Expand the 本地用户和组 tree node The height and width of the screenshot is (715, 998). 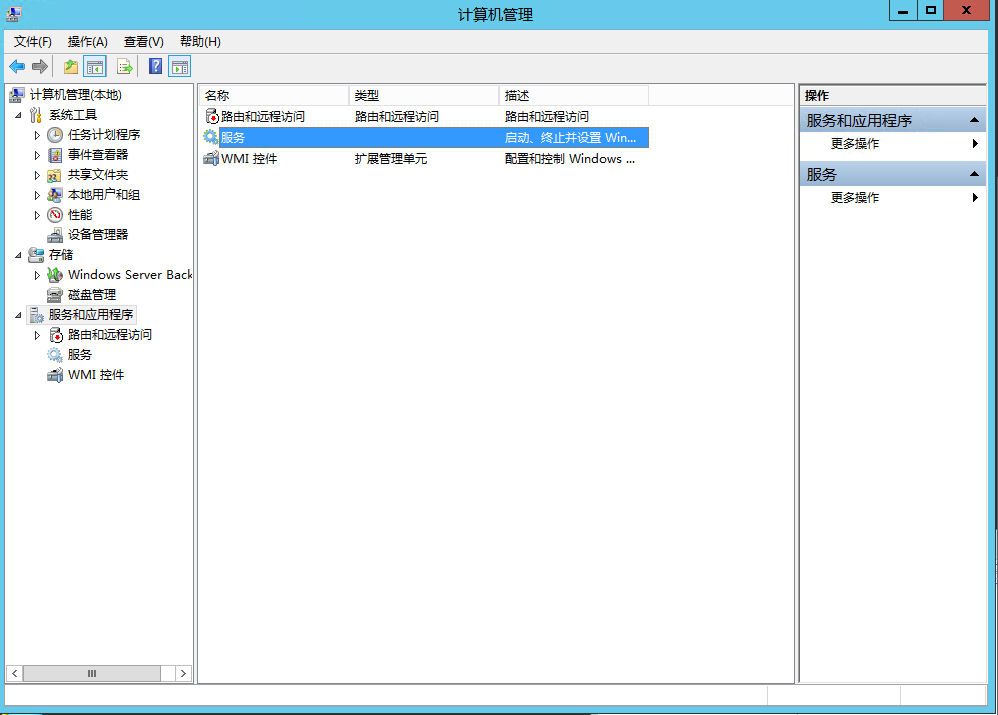pos(38,195)
